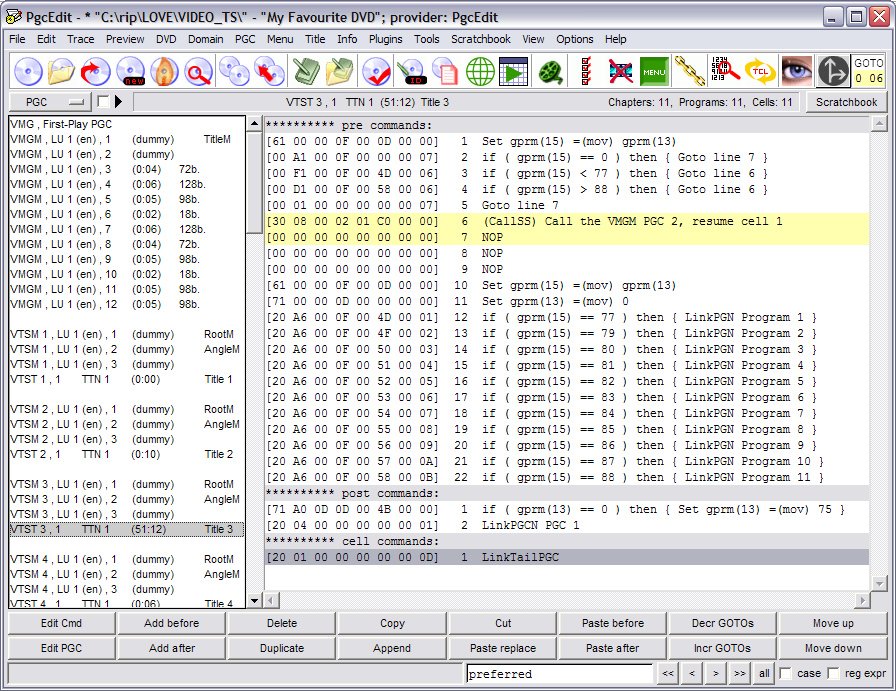
Task: Open the Preview menu
Action: [x=125, y=39]
